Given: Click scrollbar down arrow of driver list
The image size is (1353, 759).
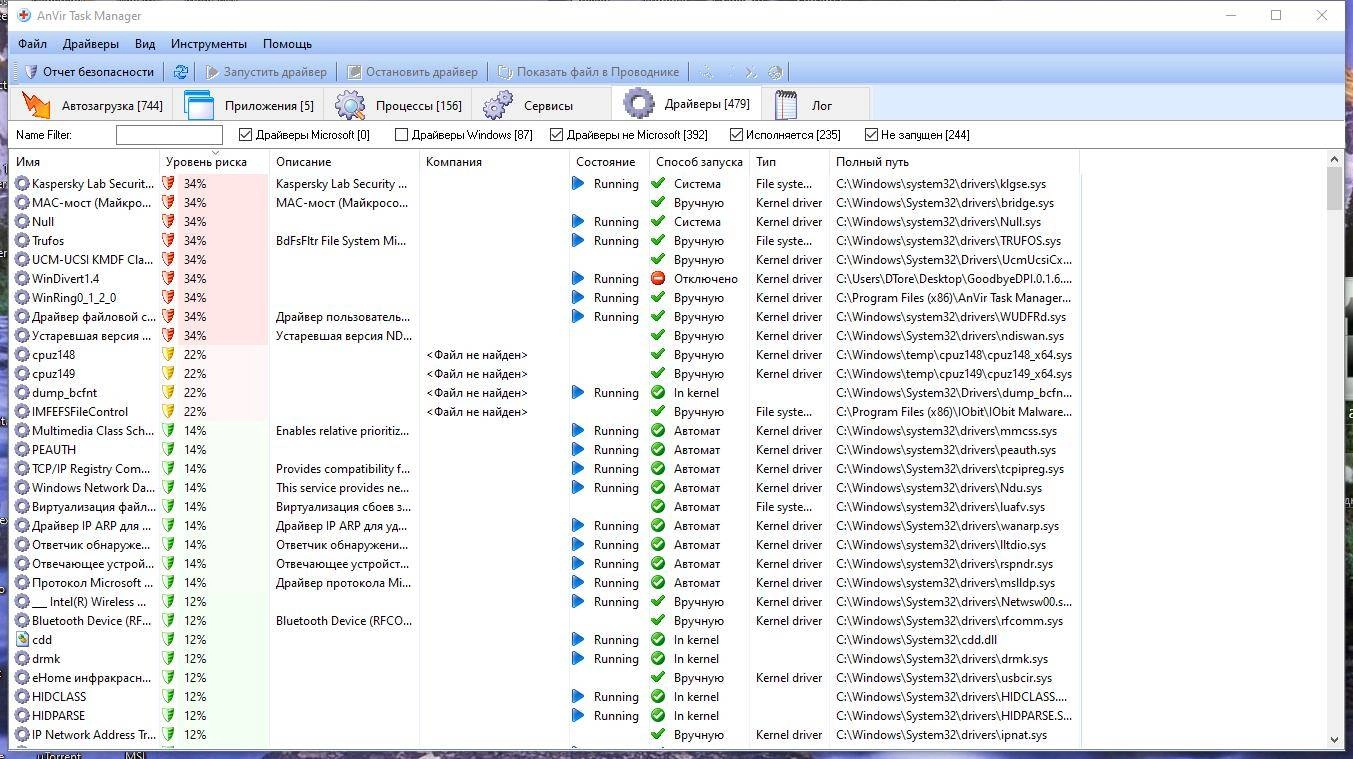Looking at the screenshot, I should coord(1335,740).
